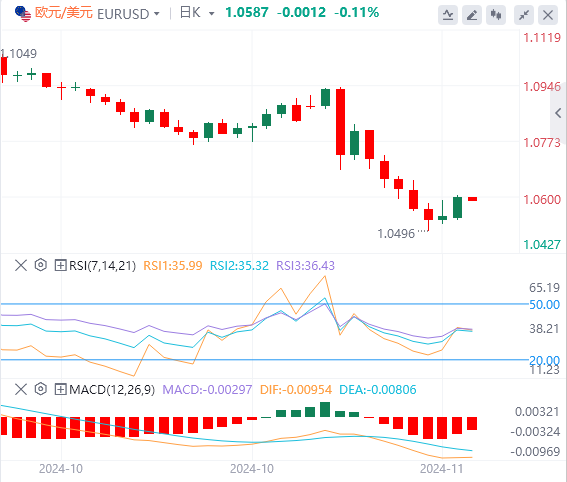Click the RSI1:35.99 value
Screen dimensions: 567x482
pyautogui.click(x=173, y=266)
